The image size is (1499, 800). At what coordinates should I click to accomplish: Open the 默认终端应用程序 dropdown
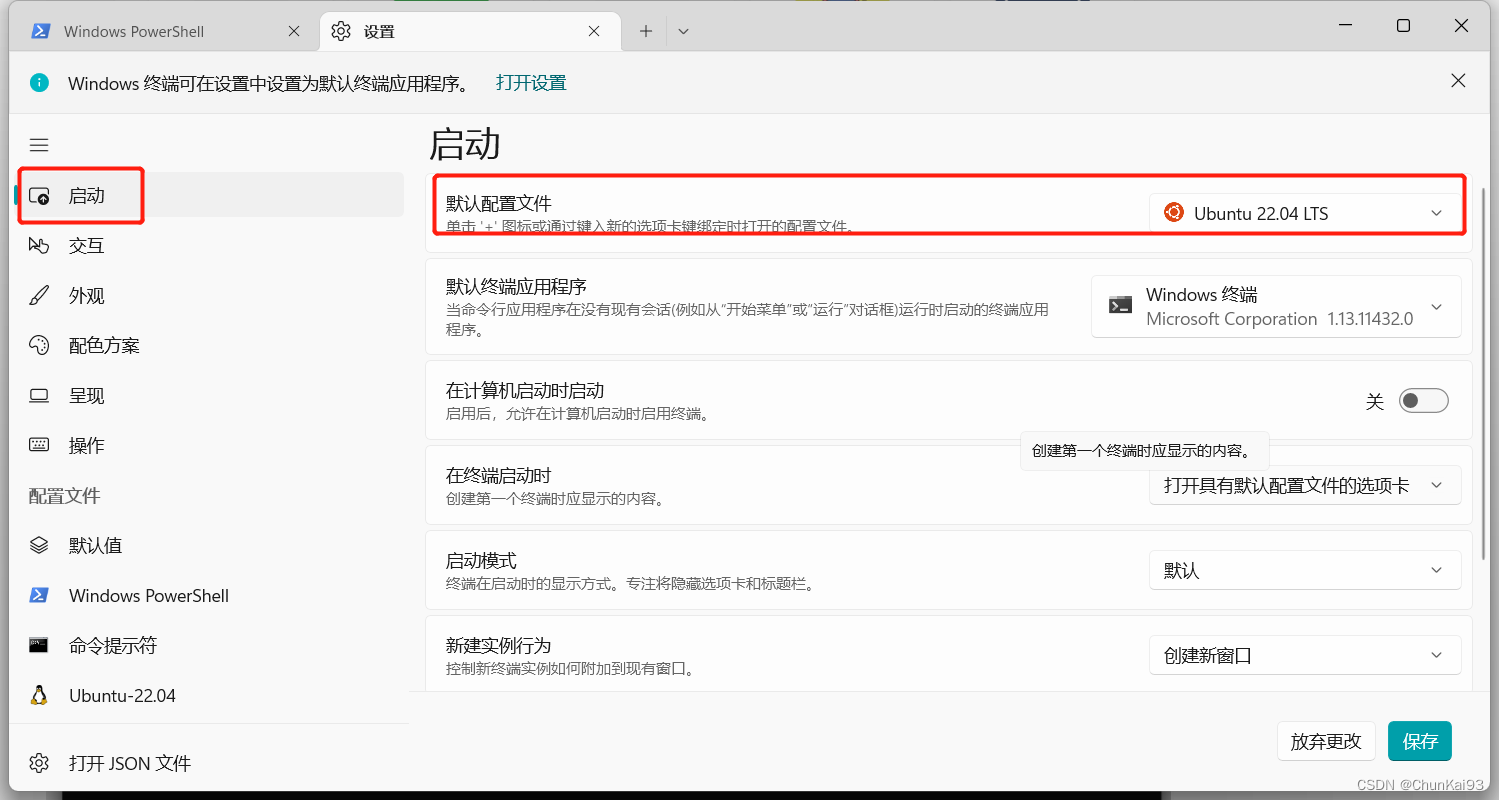(1276, 306)
